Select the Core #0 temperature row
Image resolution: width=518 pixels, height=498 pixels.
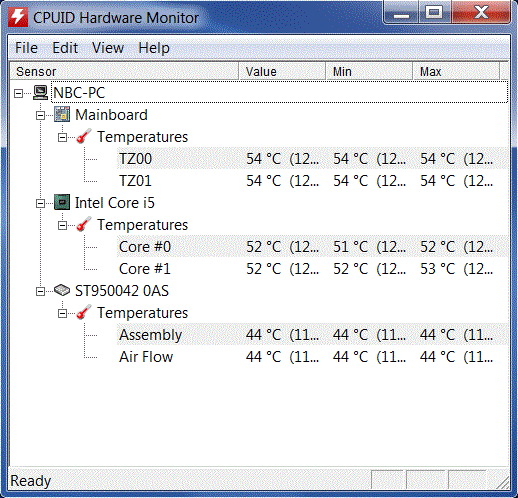[x=312, y=247]
